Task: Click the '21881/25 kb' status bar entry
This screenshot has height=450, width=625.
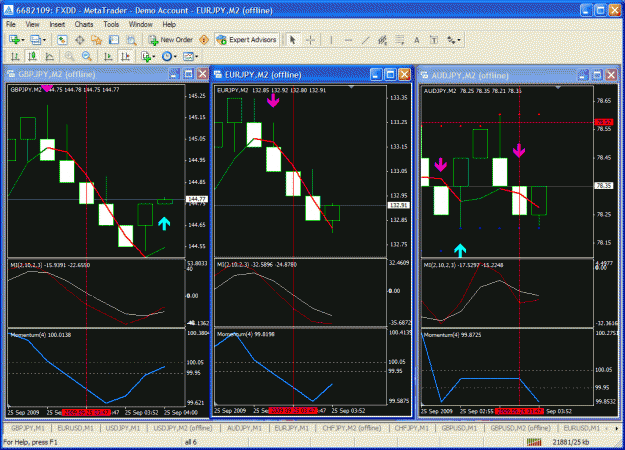Action: (x=571, y=442)
